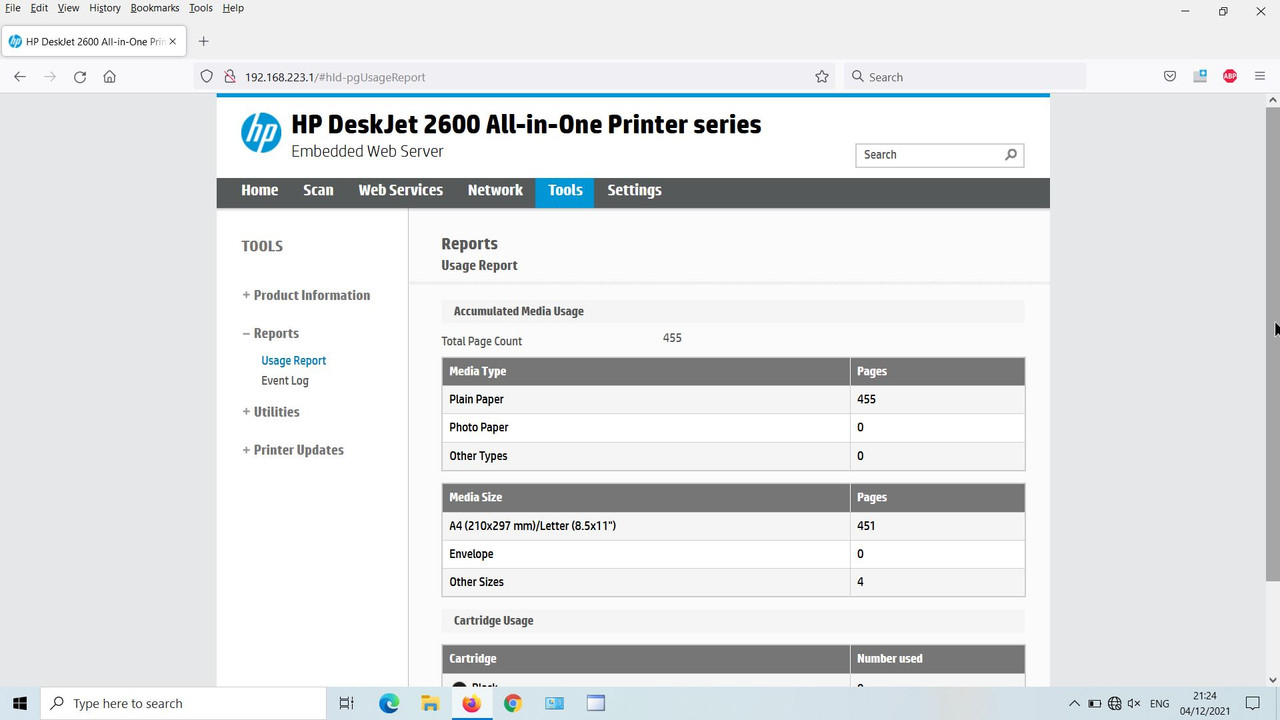Viewport: 1280px width, 720px height.
Task: Click the taskbar clock showing 21:24
Action: [1205, 703]
